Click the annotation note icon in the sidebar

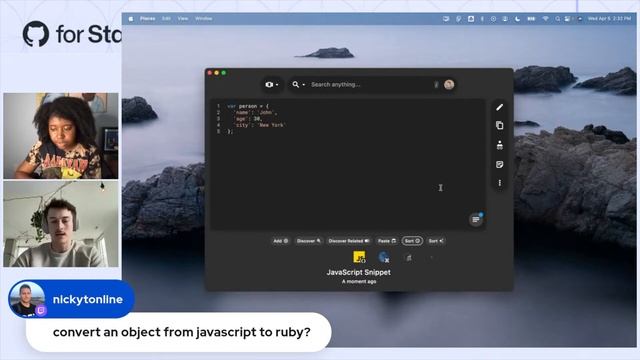[x=500, y=164]
